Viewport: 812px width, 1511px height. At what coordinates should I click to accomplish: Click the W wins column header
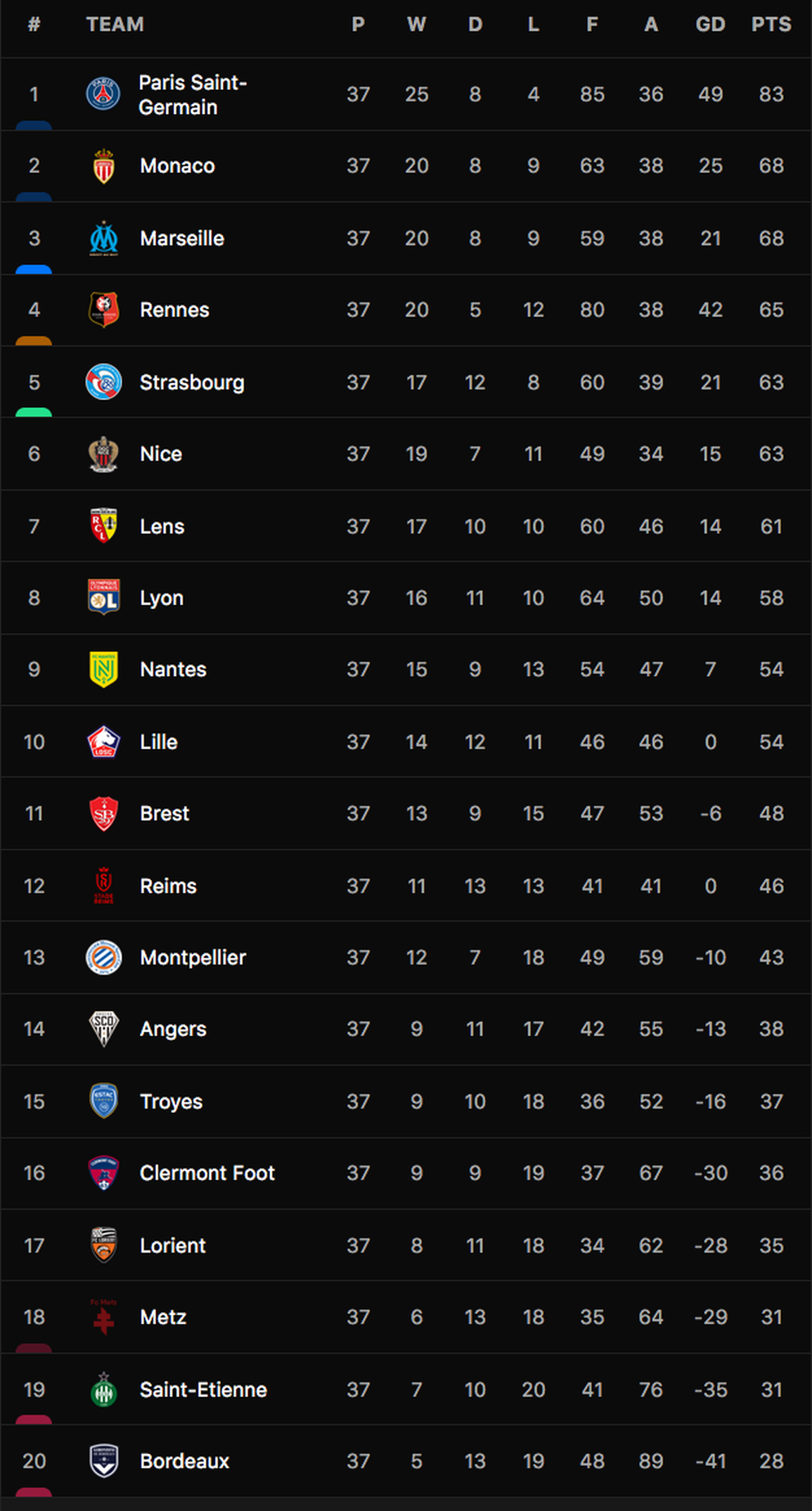click(x=416, y=25)
